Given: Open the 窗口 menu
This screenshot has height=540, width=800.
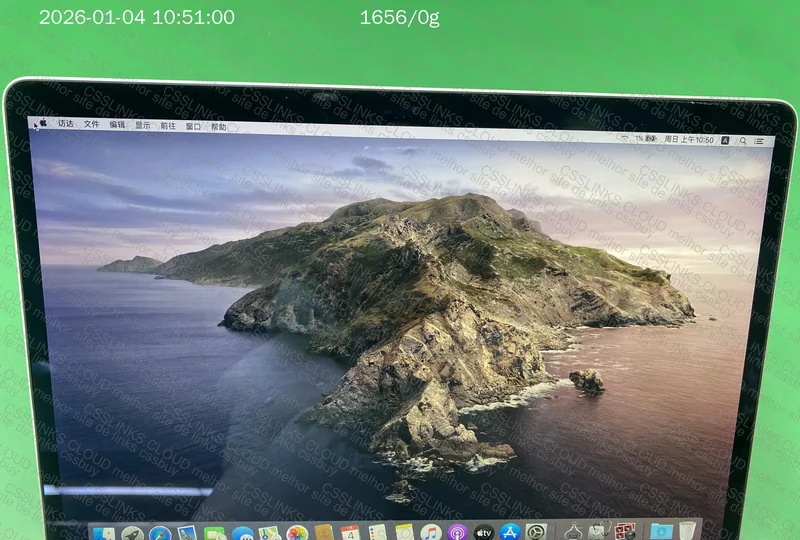Looking at the screenshot, I should [193, 126].
